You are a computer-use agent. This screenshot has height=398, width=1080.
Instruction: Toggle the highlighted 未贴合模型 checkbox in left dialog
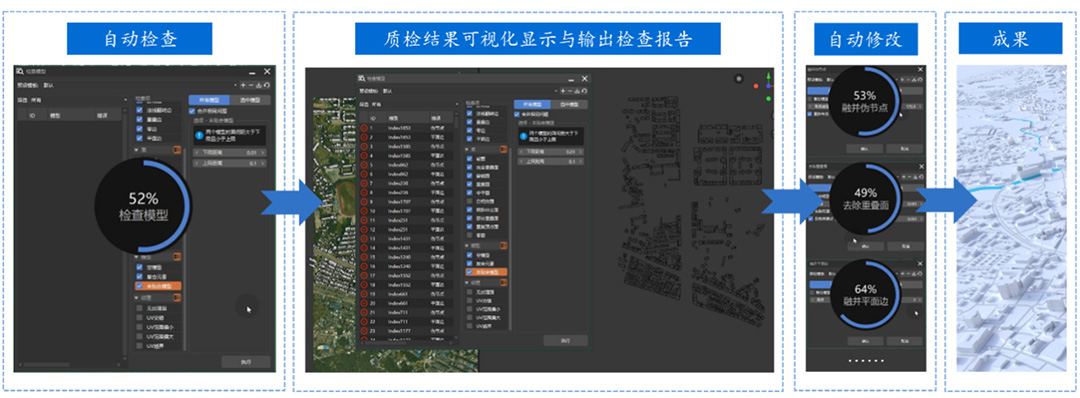140,285
